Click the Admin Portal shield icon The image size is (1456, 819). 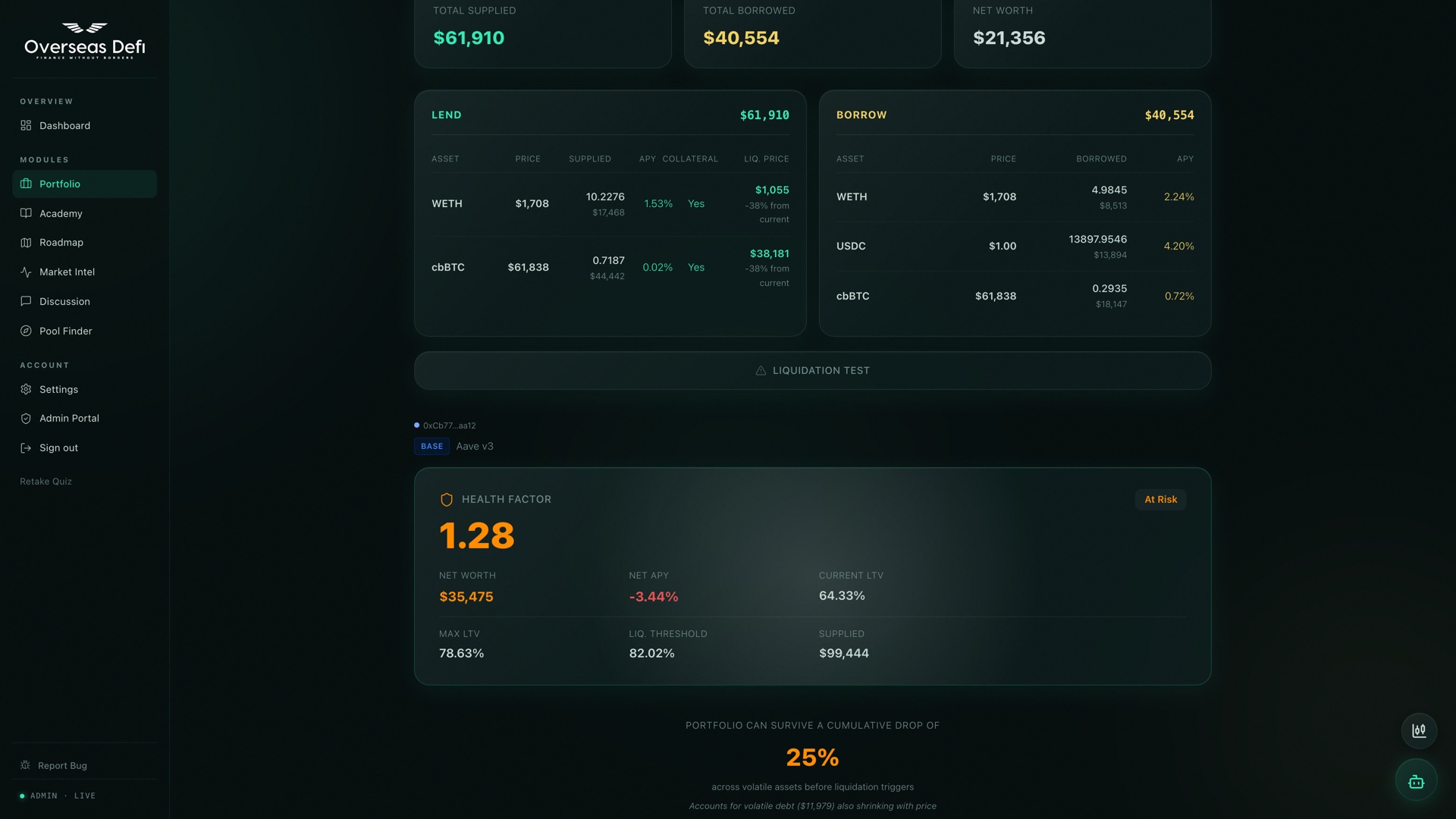click(26, 419)
